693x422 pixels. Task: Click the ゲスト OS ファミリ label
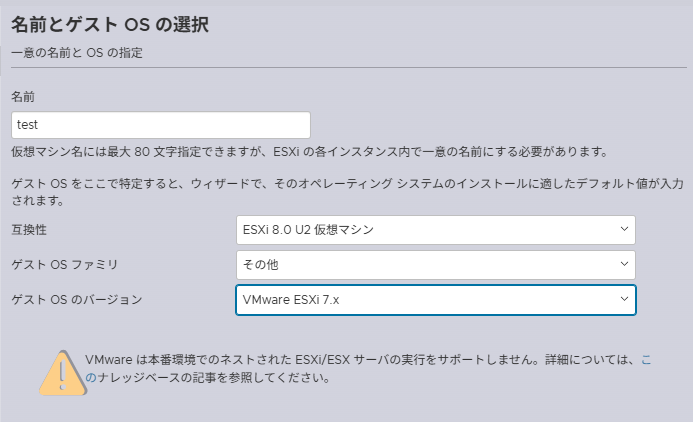click(x=64, y=265)
